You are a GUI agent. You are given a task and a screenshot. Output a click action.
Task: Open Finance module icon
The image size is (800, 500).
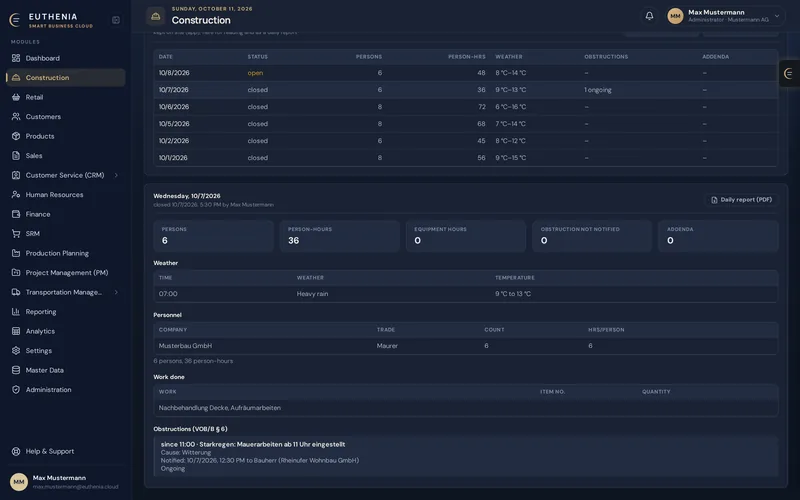[16, 214]
